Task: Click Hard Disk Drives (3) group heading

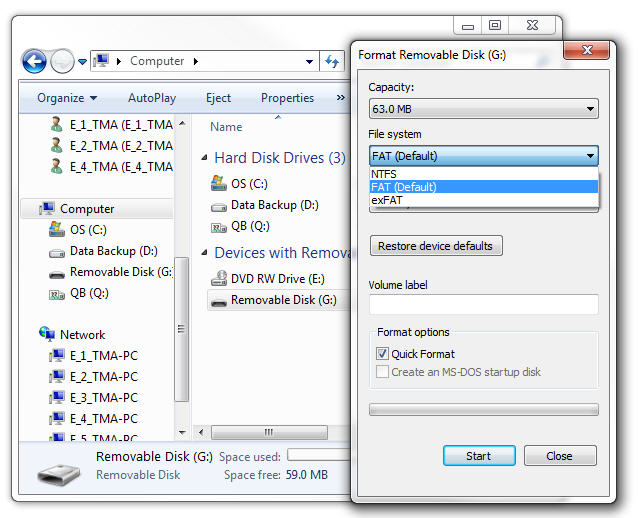Action: (x=280, y=158)
